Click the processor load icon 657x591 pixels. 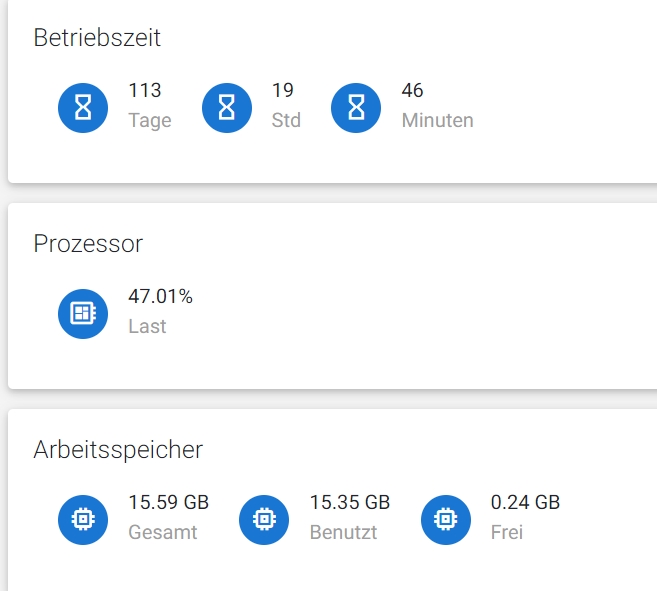click(x=83, y=314)
